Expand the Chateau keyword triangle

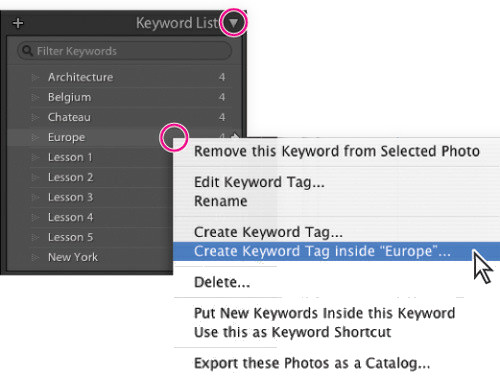(x=35, y=117)
